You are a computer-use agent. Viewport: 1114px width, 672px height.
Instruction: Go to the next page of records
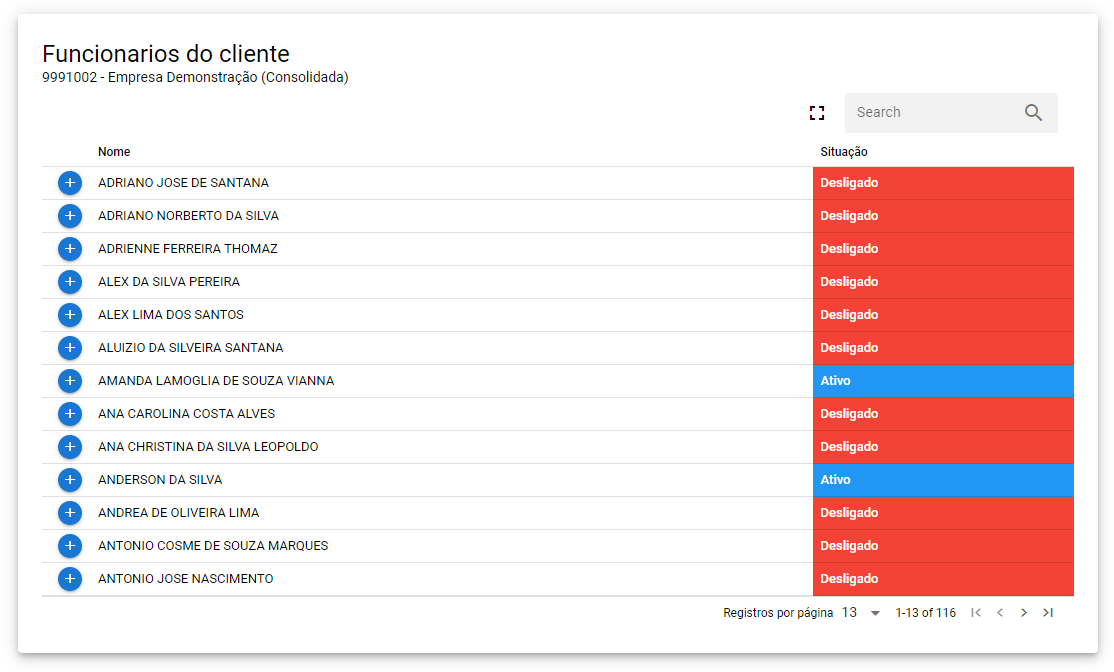click(x=1023, y=613)
